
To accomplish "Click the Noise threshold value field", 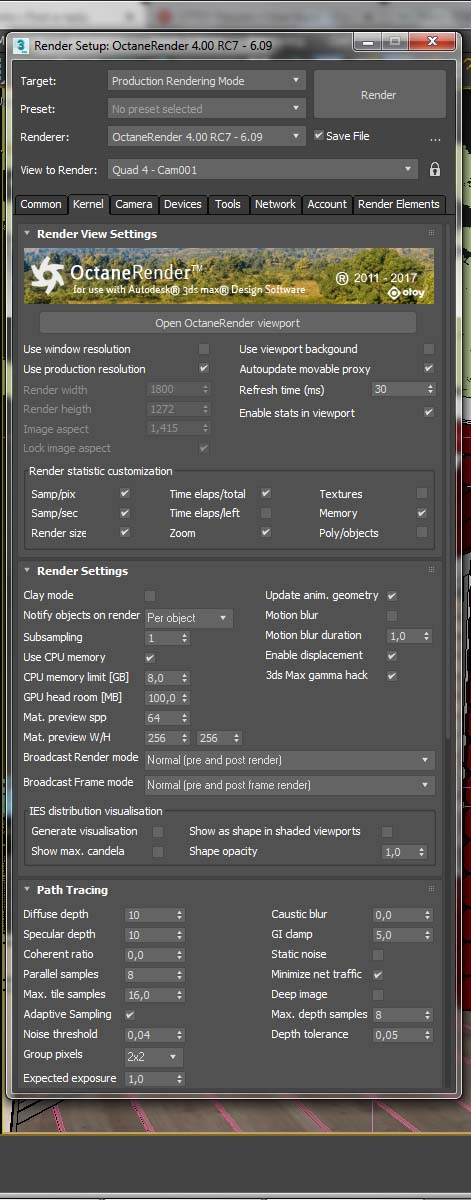I will pos(150,1035).
